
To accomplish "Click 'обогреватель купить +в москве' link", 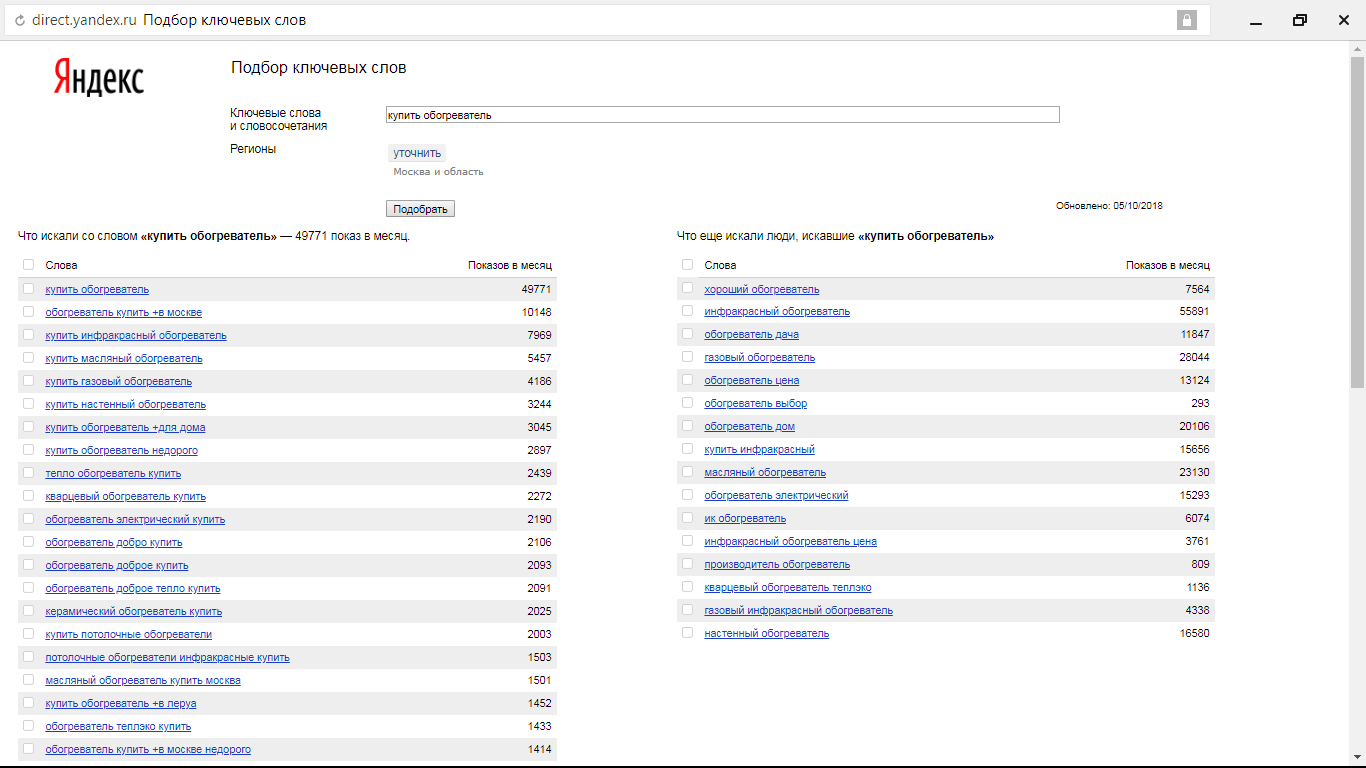I will pos(123,312).
